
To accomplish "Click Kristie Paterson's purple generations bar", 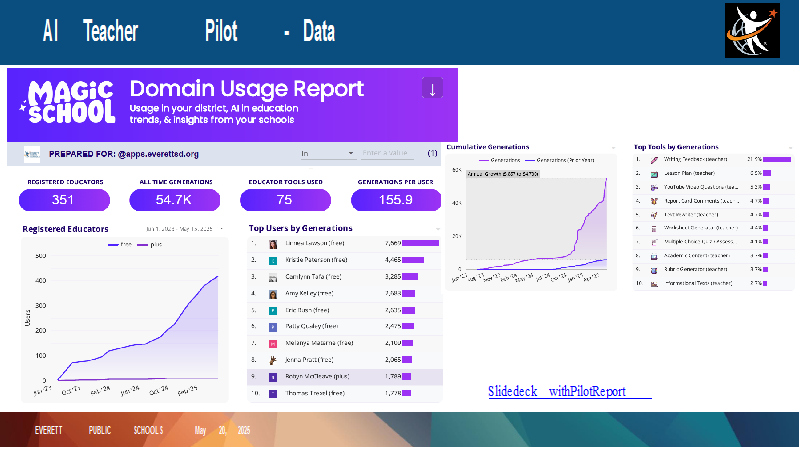I will [x=413, y=260].
